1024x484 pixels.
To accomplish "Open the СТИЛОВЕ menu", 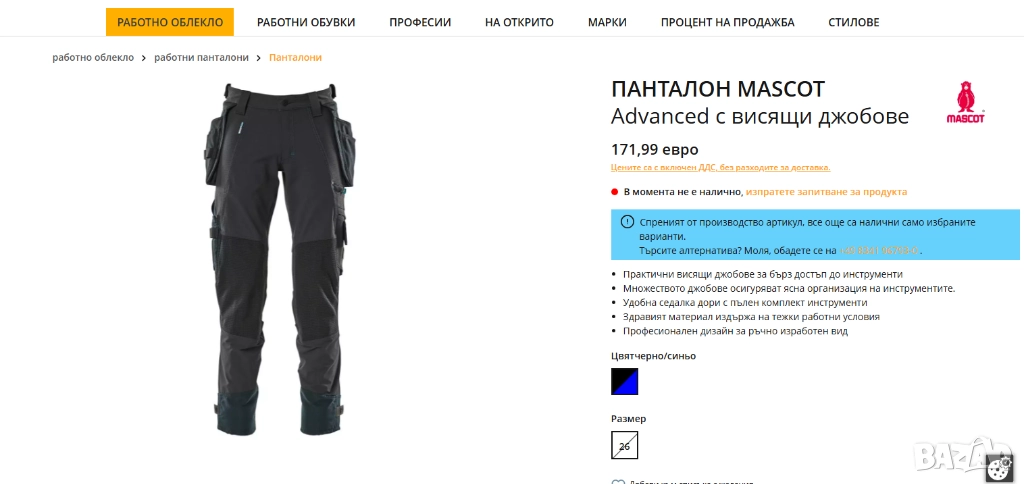I will pyautogui.click(x=854, y=22).
